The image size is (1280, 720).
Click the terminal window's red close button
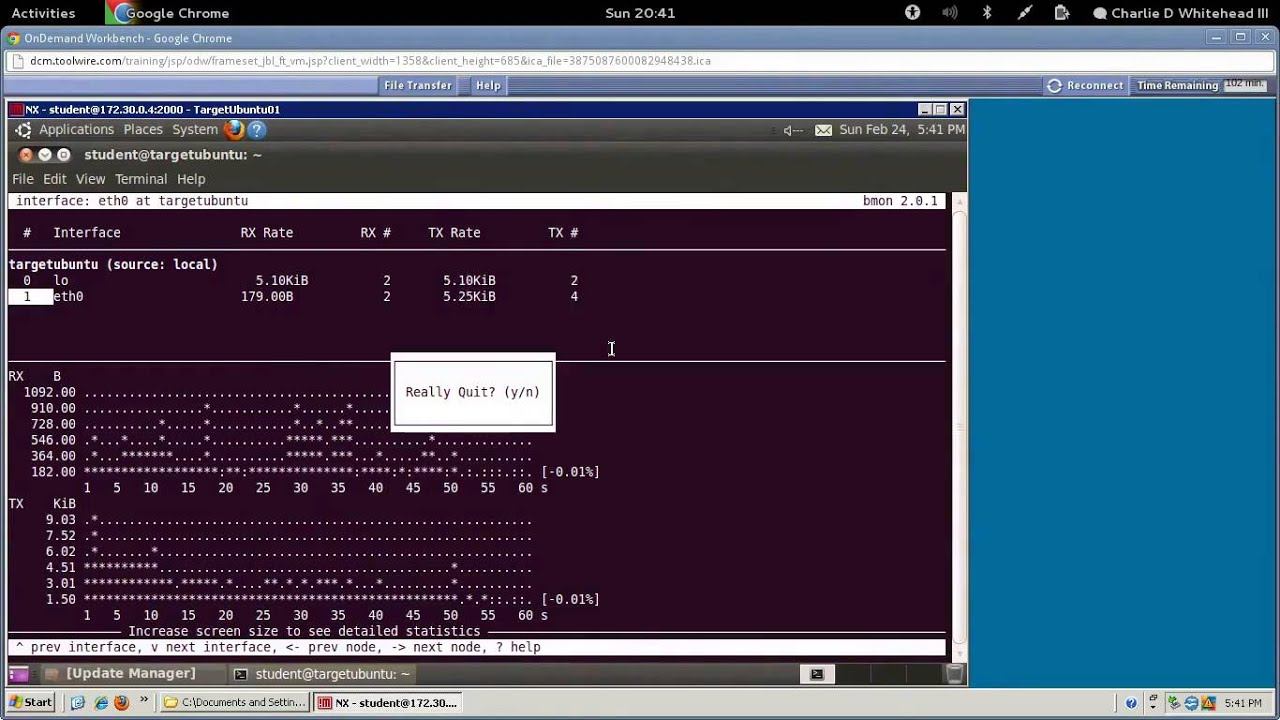tap(26, 155)
